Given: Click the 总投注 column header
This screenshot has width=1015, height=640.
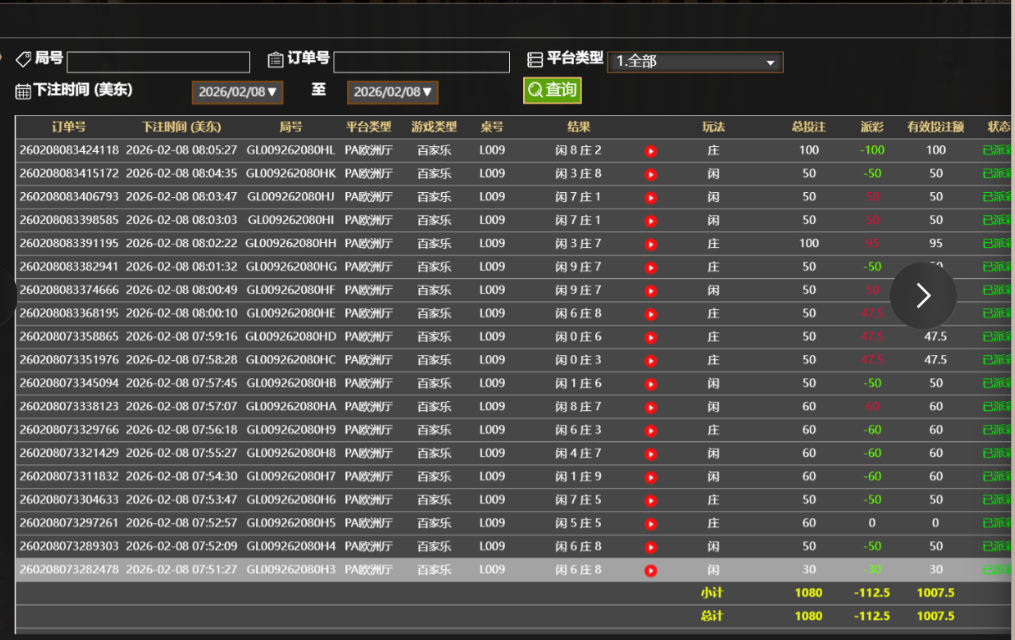Looking at the screenshot, I should pyautogui.click(x=808, y=127).
